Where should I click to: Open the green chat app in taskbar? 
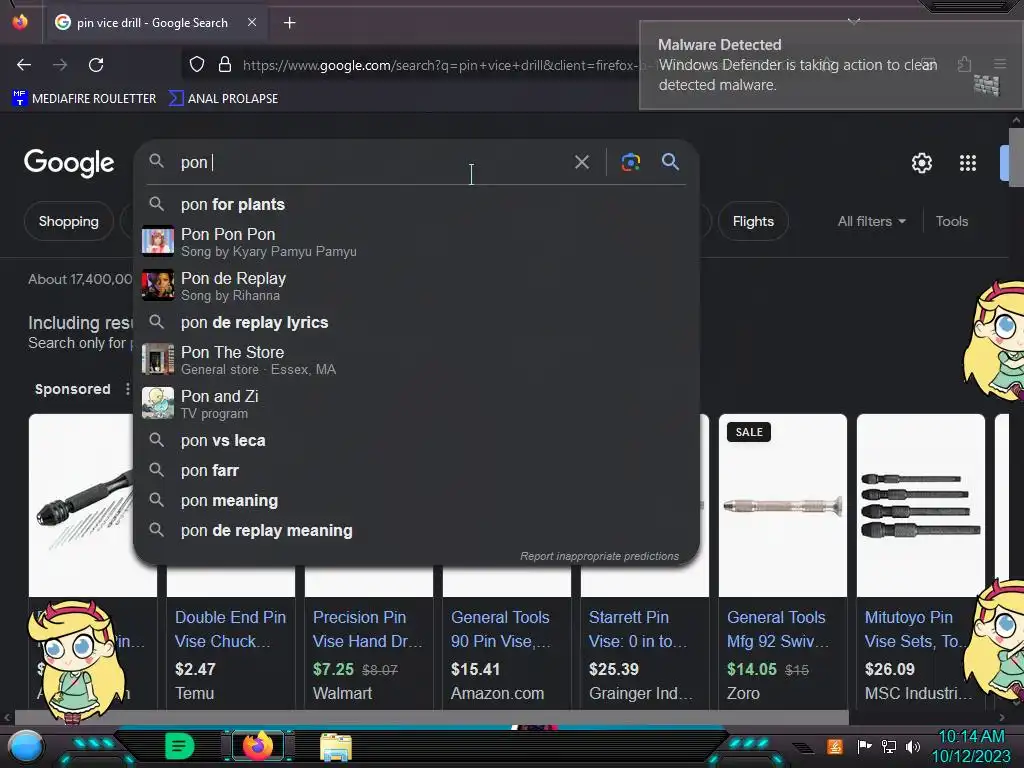(180, 746)
